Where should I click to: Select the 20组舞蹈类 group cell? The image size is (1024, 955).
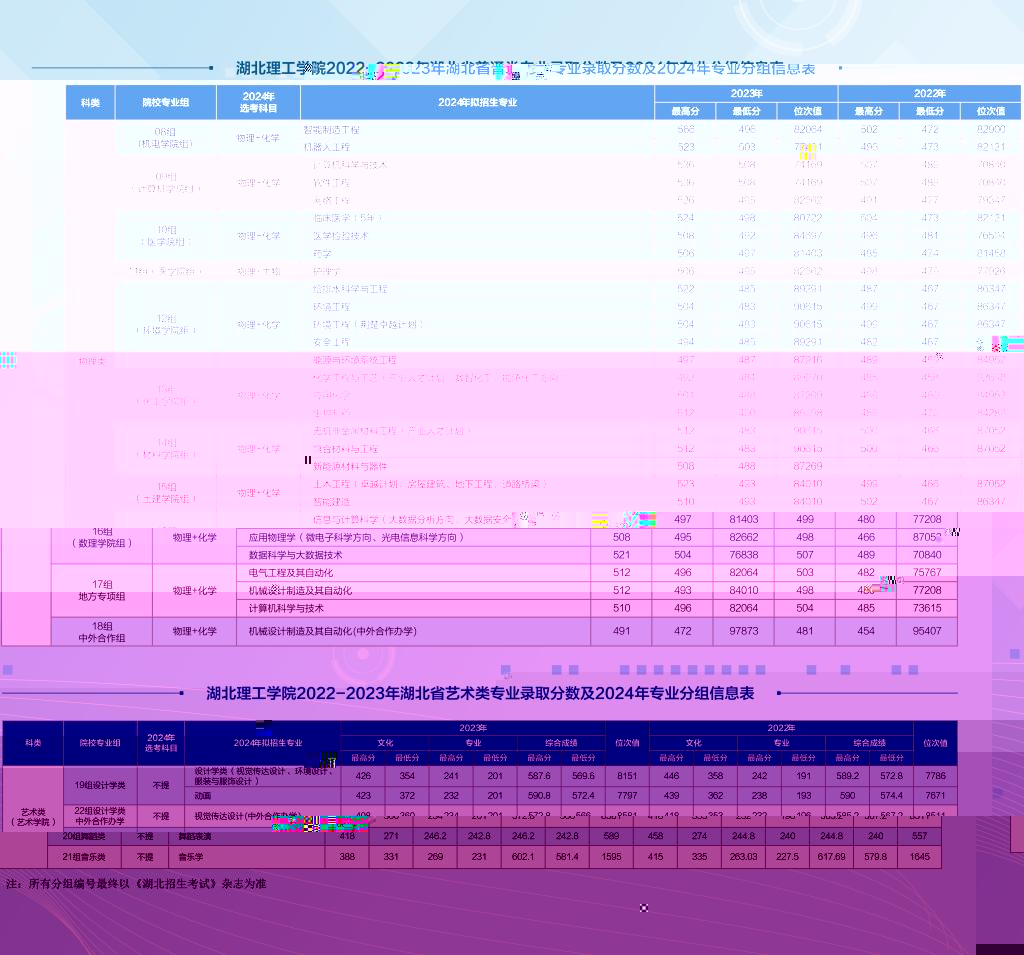tap(84, 836)
